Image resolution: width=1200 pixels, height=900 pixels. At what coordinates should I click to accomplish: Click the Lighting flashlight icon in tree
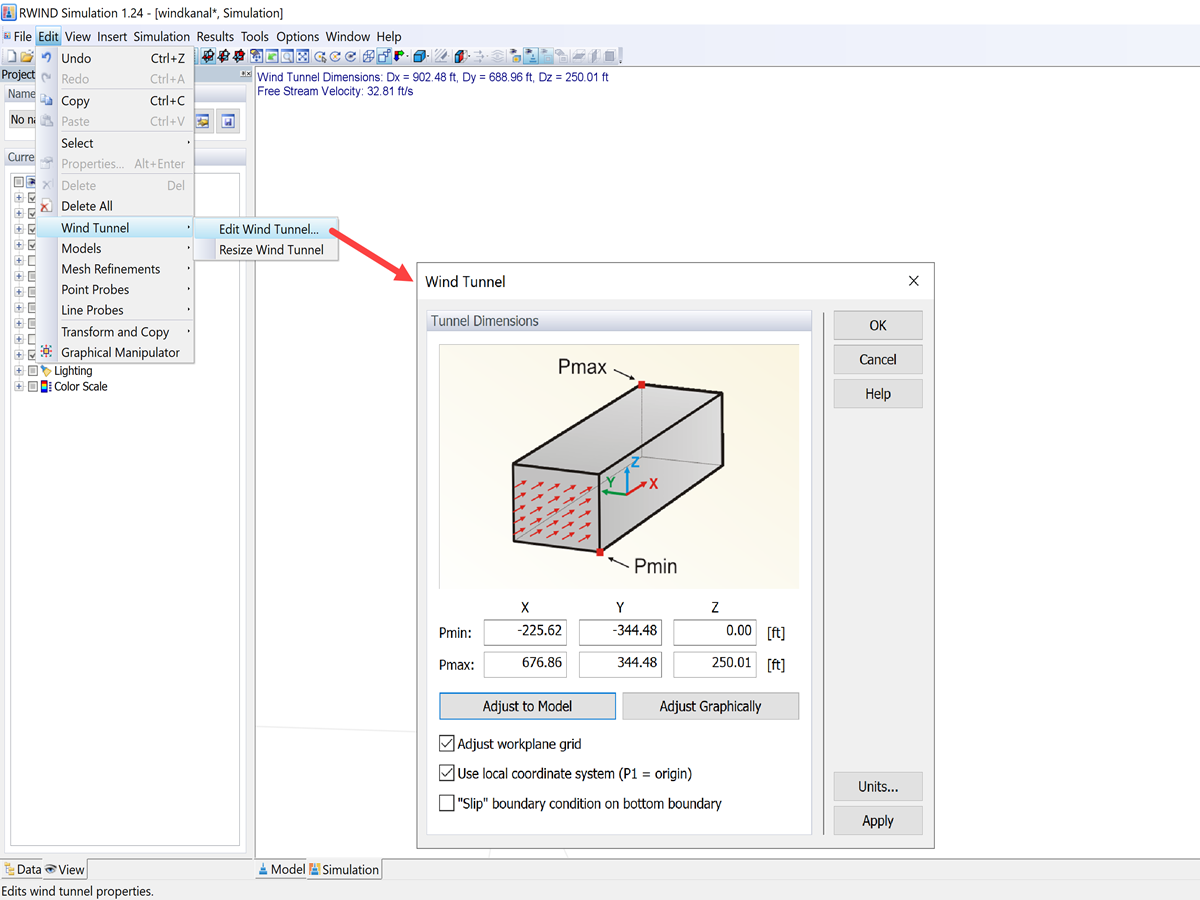pos(46,370)
